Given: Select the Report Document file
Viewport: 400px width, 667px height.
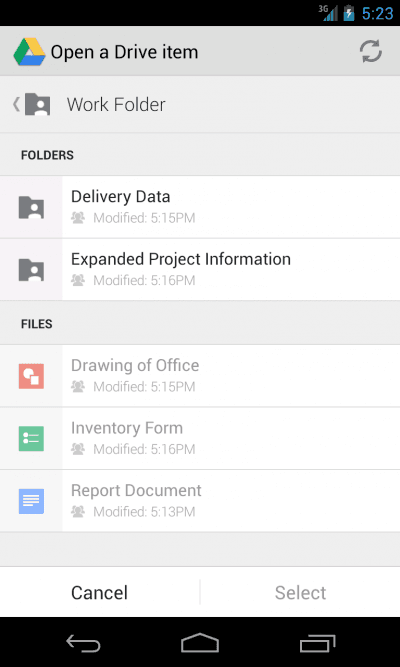Looking at the screenshot, I should click(x=200, y=501).
